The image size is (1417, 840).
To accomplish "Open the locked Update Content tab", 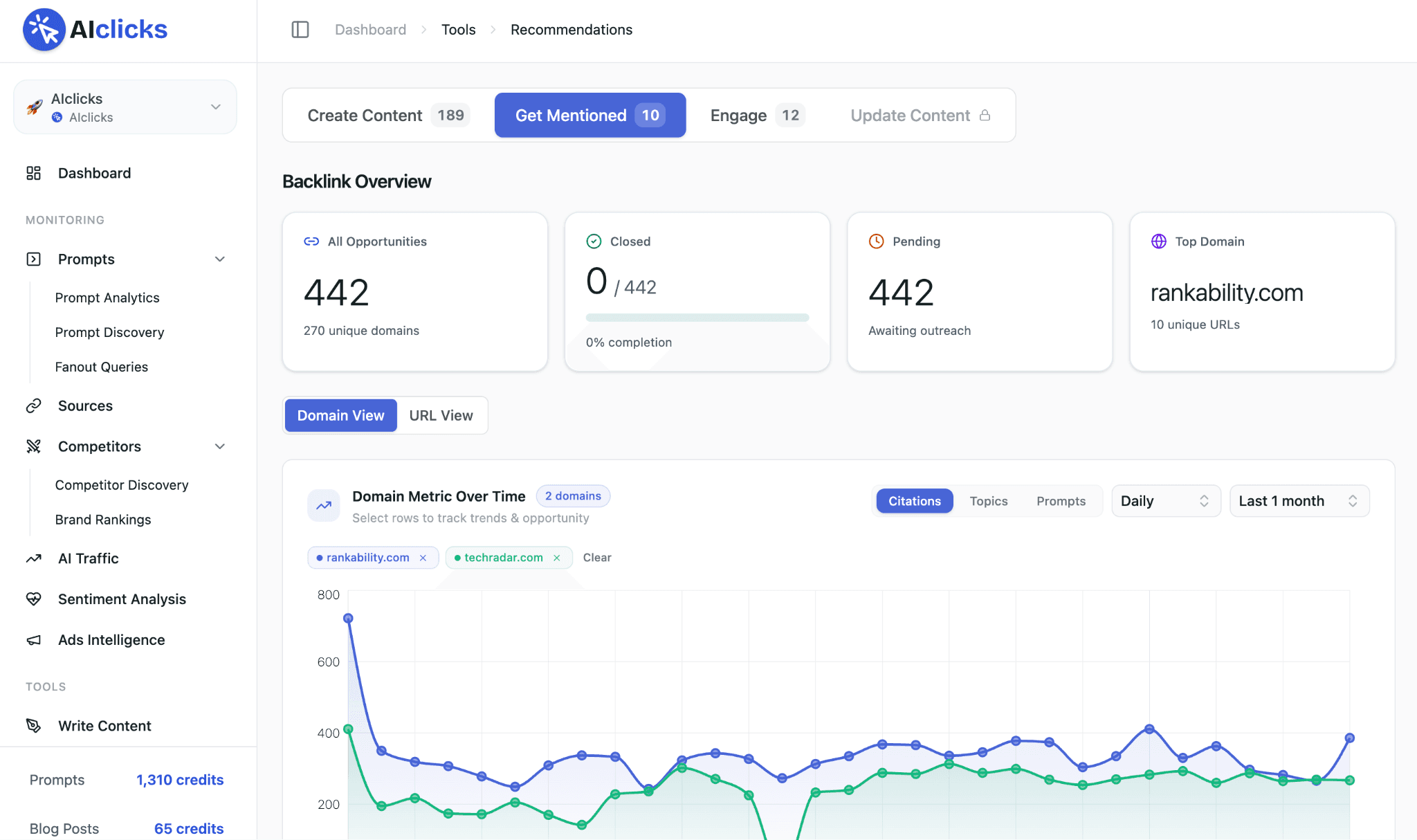I will click(920, 116).
